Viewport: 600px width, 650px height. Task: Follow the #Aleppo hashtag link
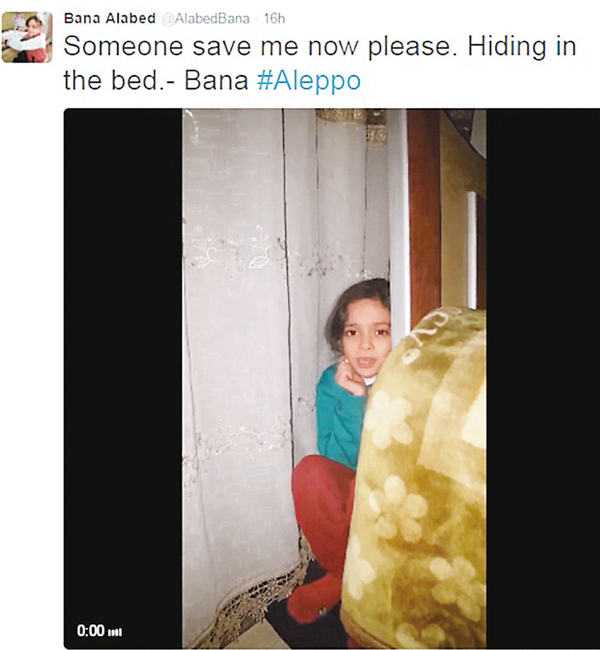[309, 80]
